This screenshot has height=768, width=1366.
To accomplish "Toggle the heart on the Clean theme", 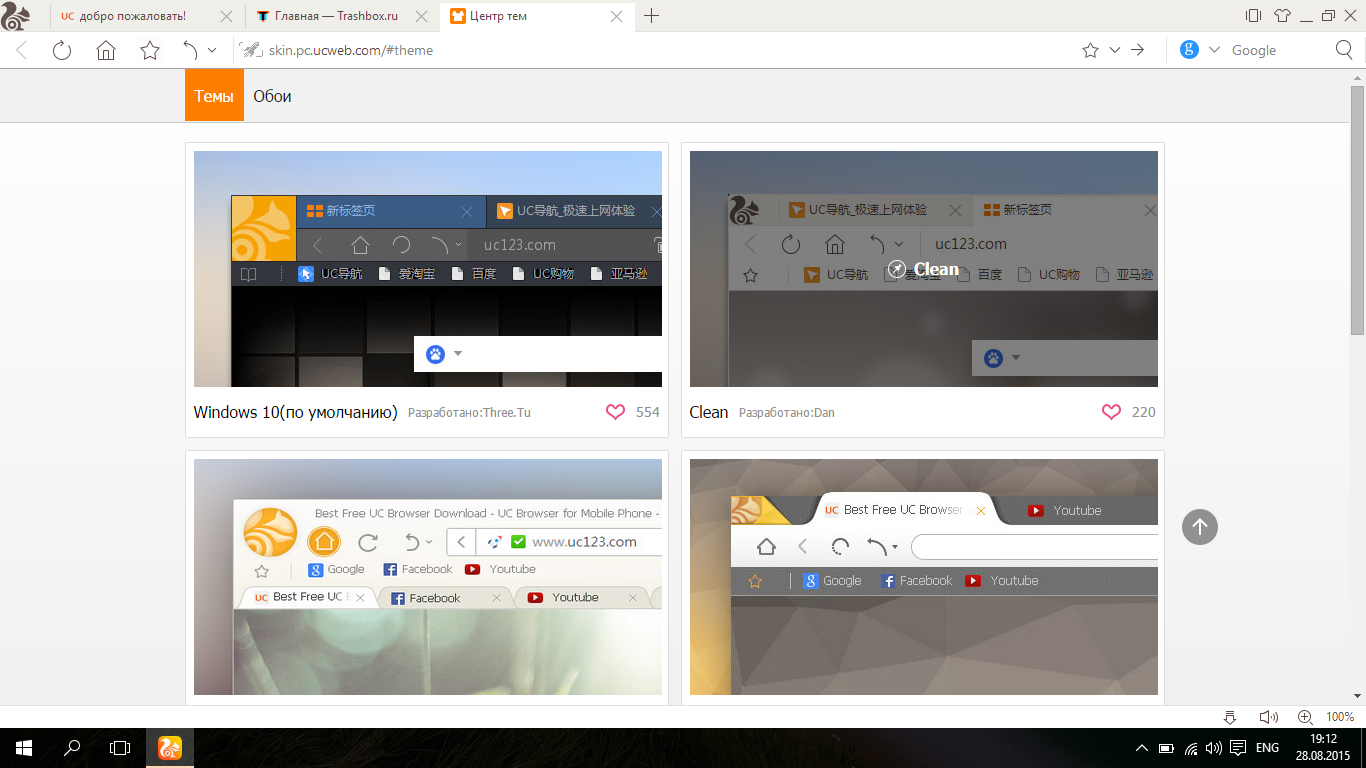I will [x=1111, y=412].
